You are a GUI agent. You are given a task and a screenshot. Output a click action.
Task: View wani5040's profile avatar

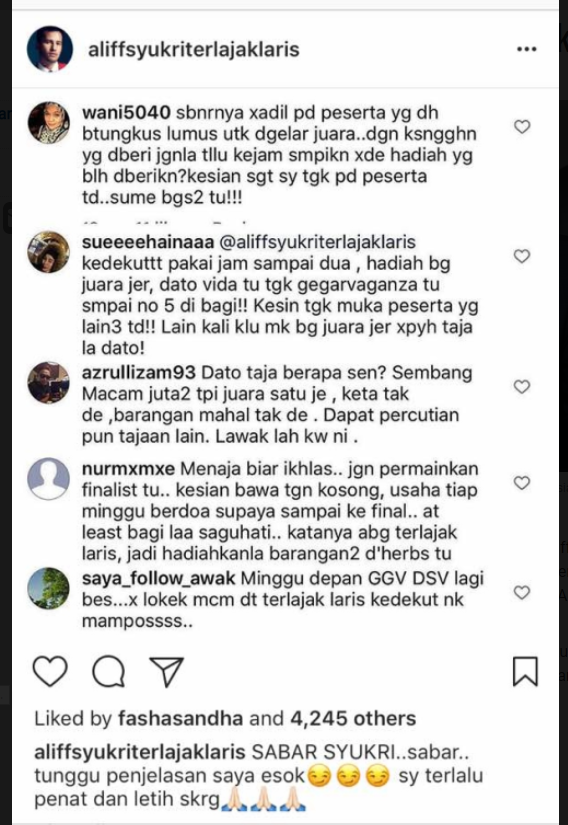click(48, 123)
